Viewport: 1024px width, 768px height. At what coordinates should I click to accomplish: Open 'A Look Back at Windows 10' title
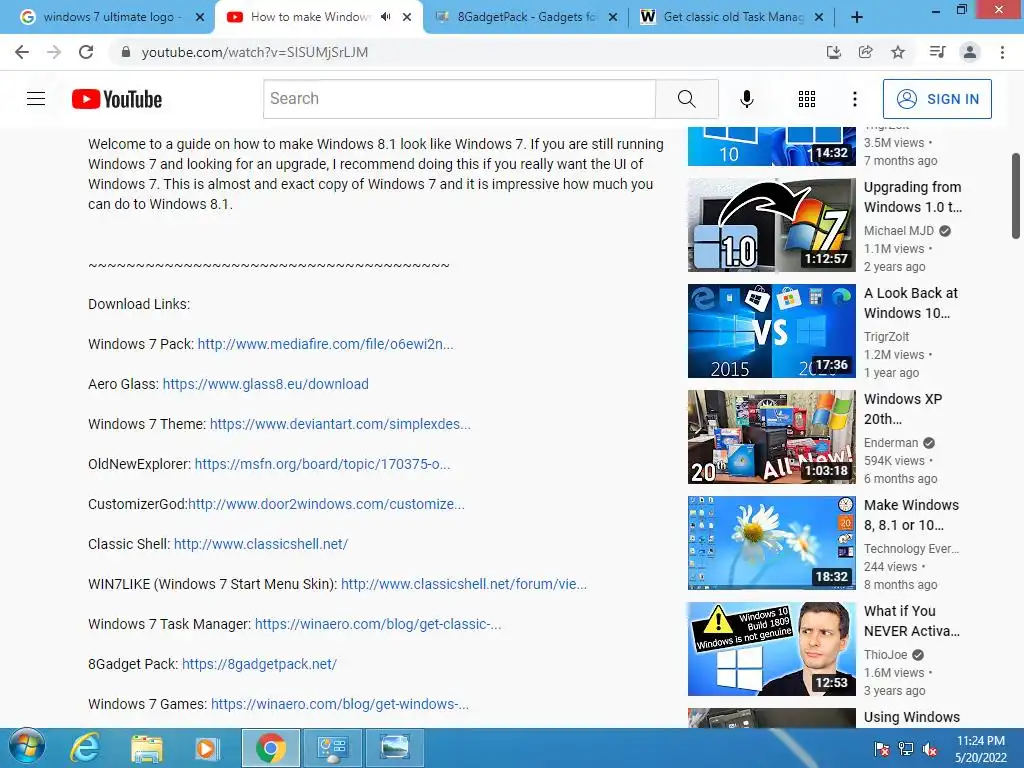click(x=910, y=303)
